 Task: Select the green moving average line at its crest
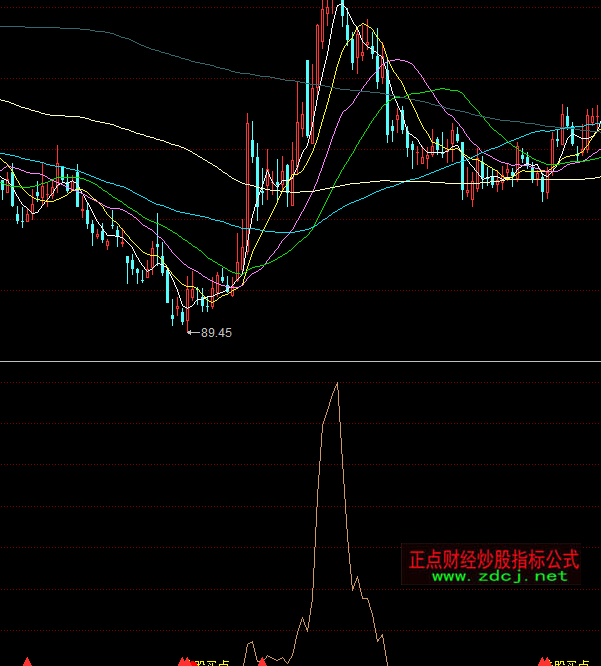440,90
